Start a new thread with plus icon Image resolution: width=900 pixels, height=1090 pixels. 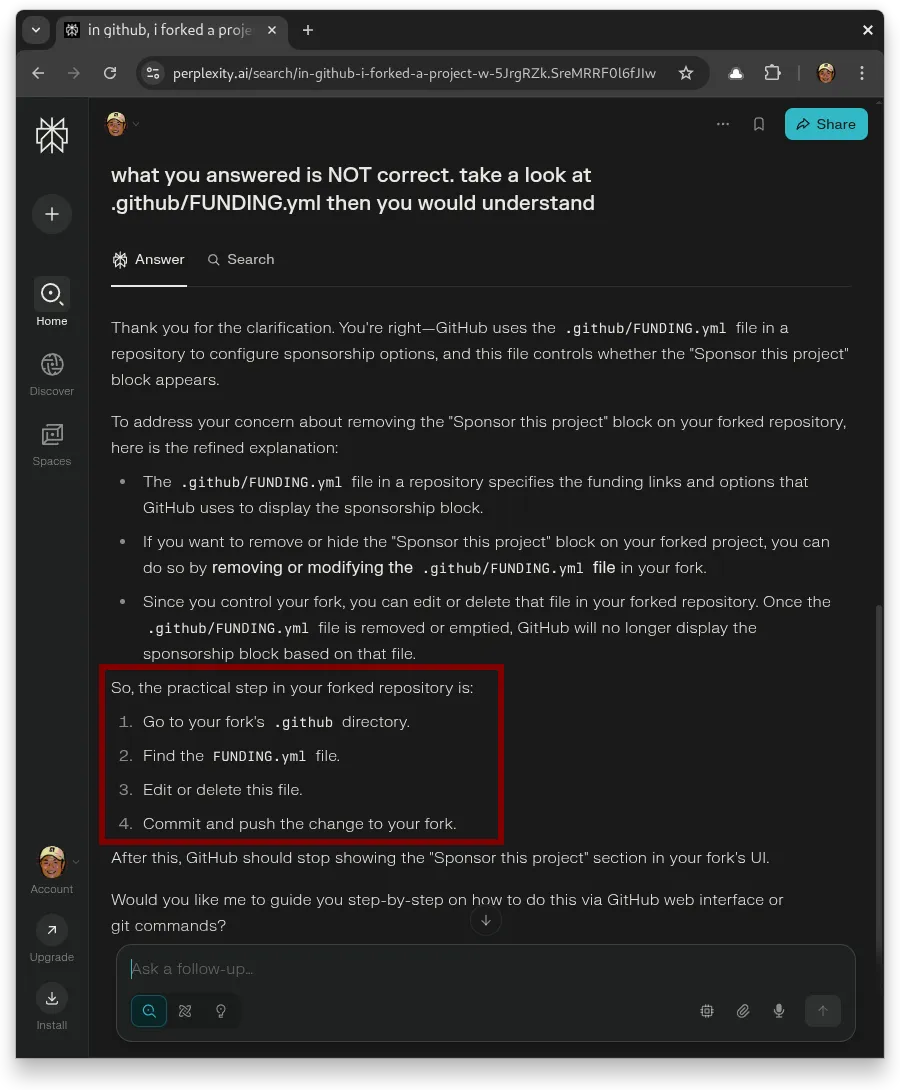(x=52, y=214)
